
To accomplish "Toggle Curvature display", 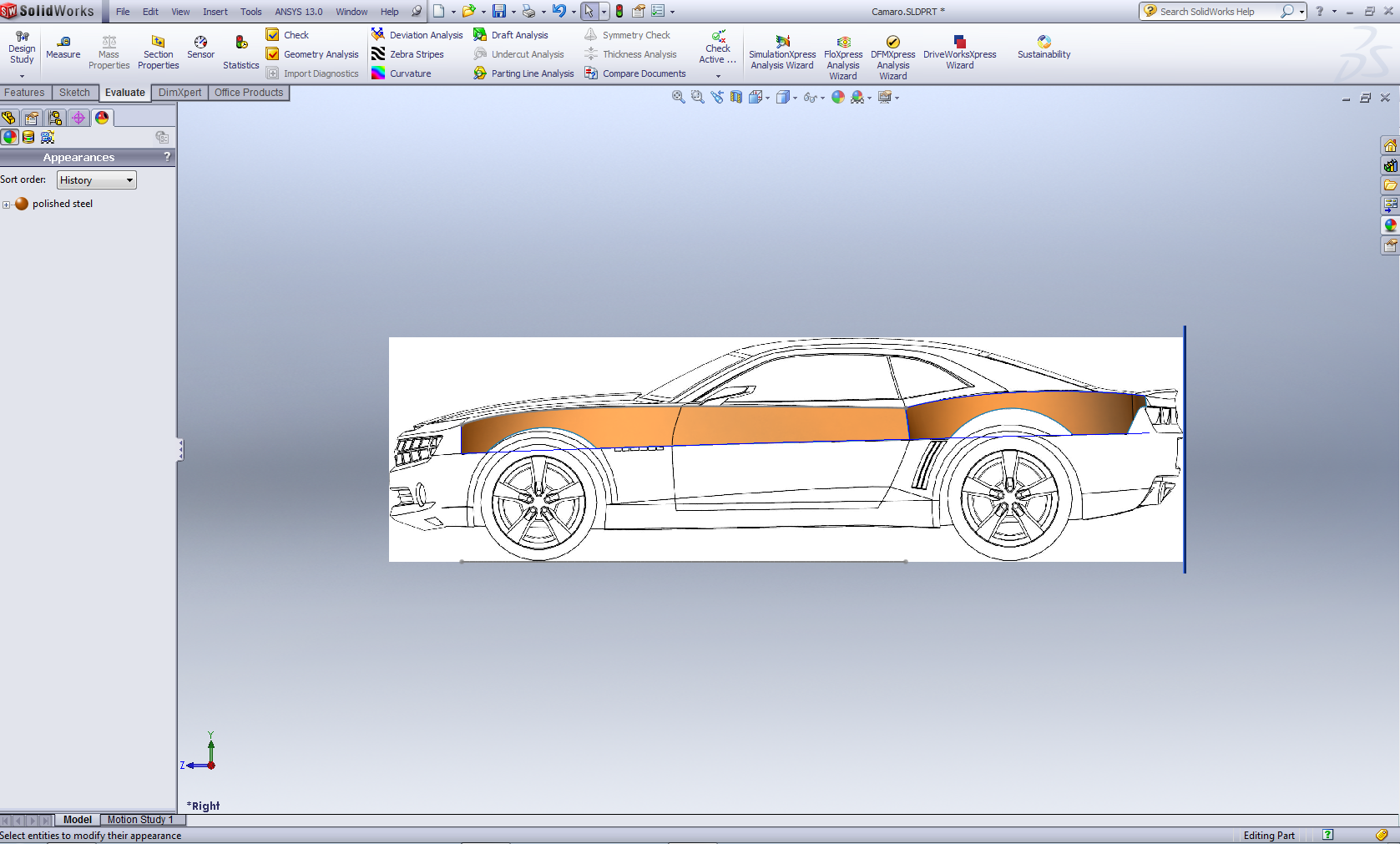I will click(402, 73).
